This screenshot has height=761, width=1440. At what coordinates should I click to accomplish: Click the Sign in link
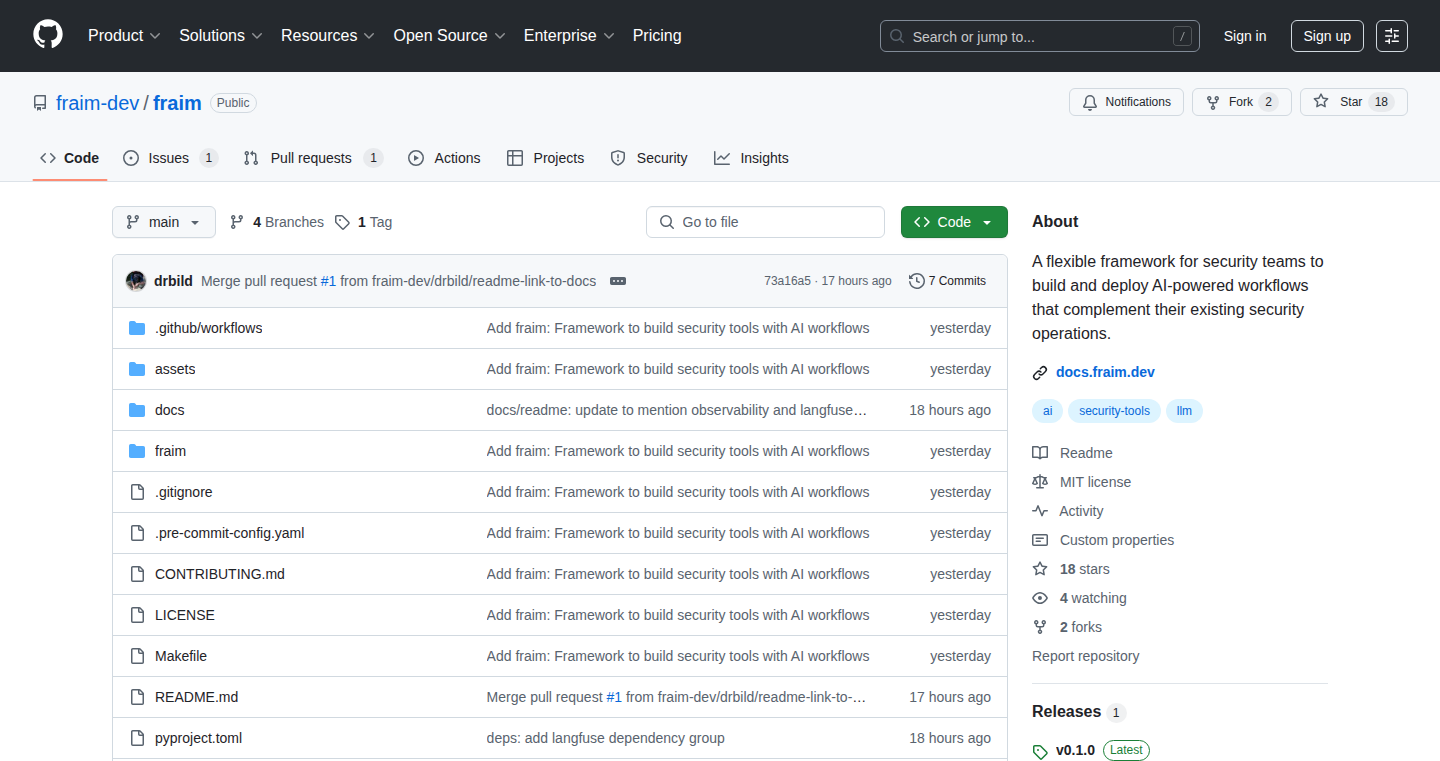pos(1245,36)
